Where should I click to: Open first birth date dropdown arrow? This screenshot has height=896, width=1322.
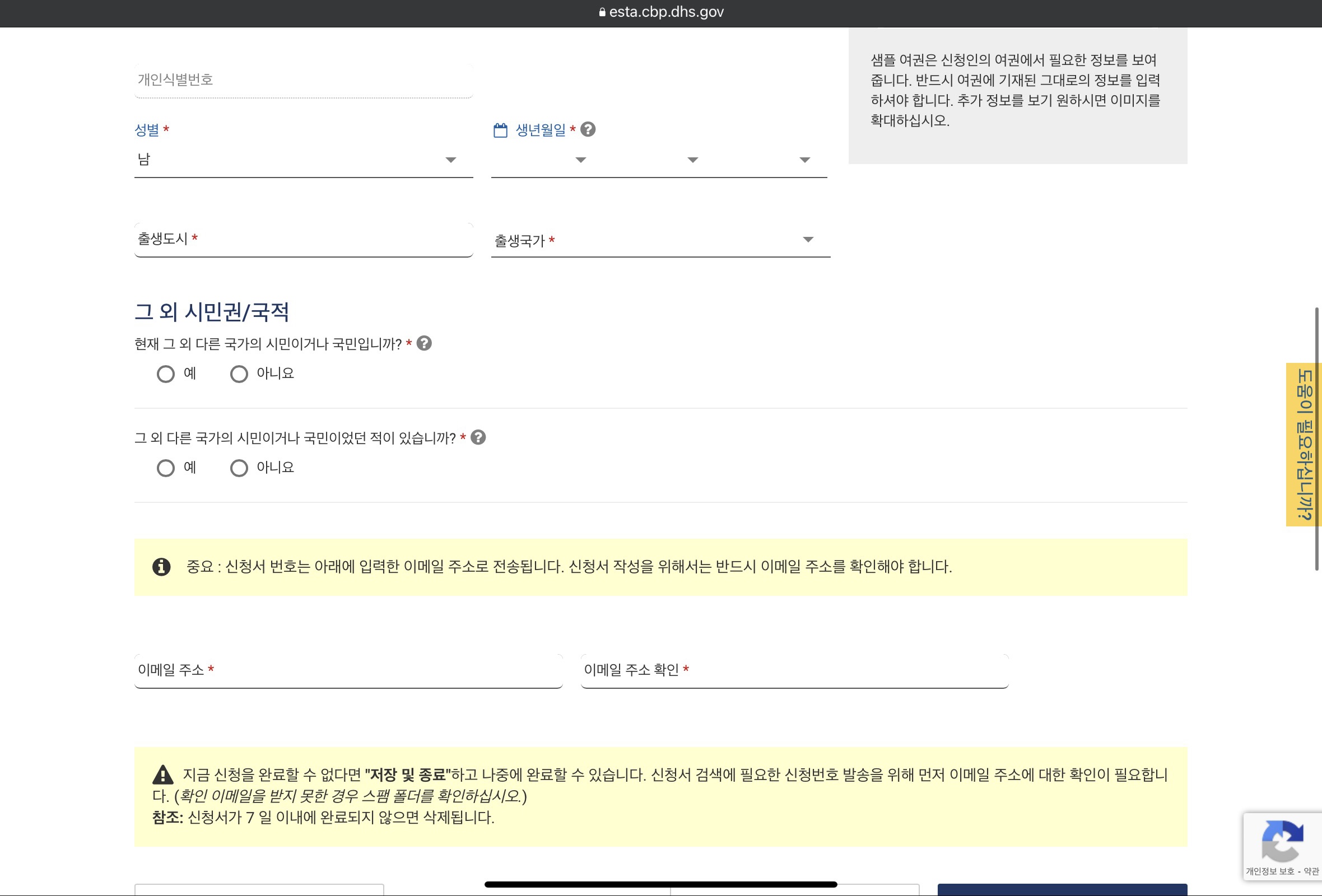click(580, 160)
